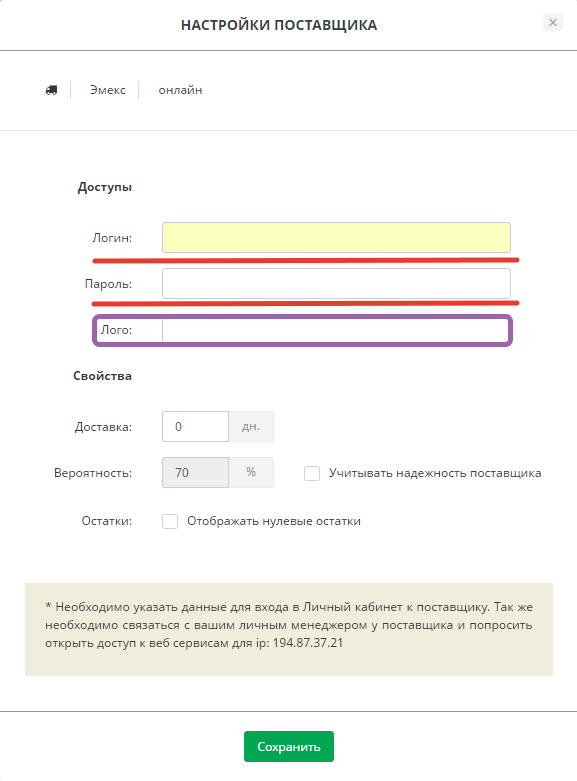The width and height of the screenshot is (577, 781).
Task: Focus the Логин input field
Action: pyautogui.click(x=336, y=238)
